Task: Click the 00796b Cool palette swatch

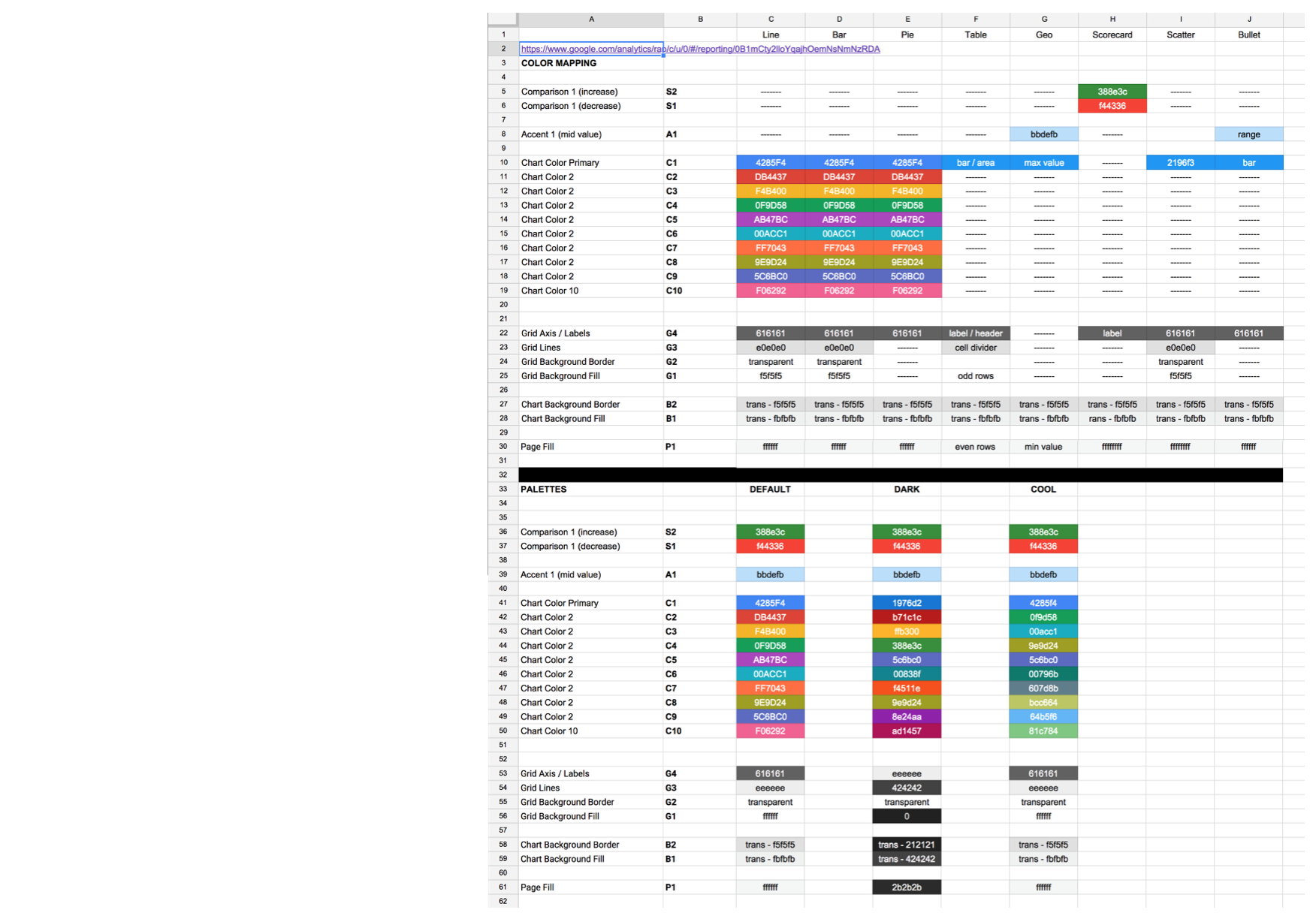Action: [x=1043, y=674]
